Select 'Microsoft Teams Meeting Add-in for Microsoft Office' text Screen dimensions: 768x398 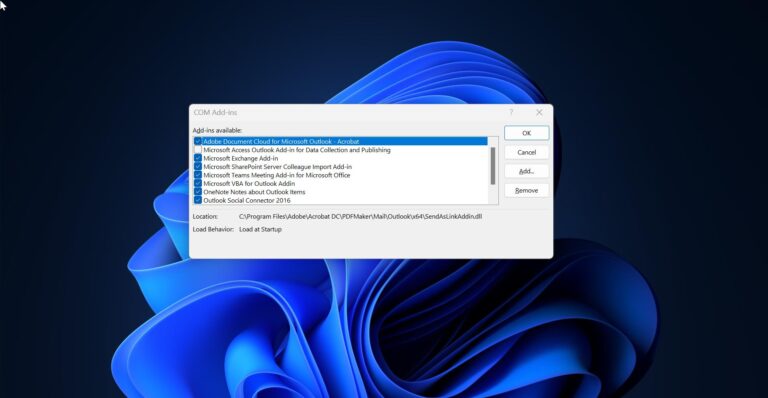click(277, 175)
